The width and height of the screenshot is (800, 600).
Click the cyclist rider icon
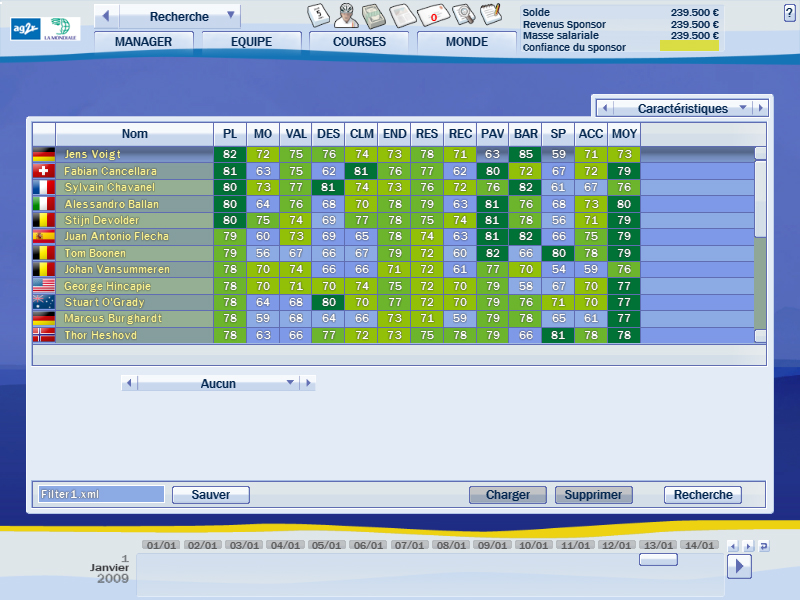(346, 15)
